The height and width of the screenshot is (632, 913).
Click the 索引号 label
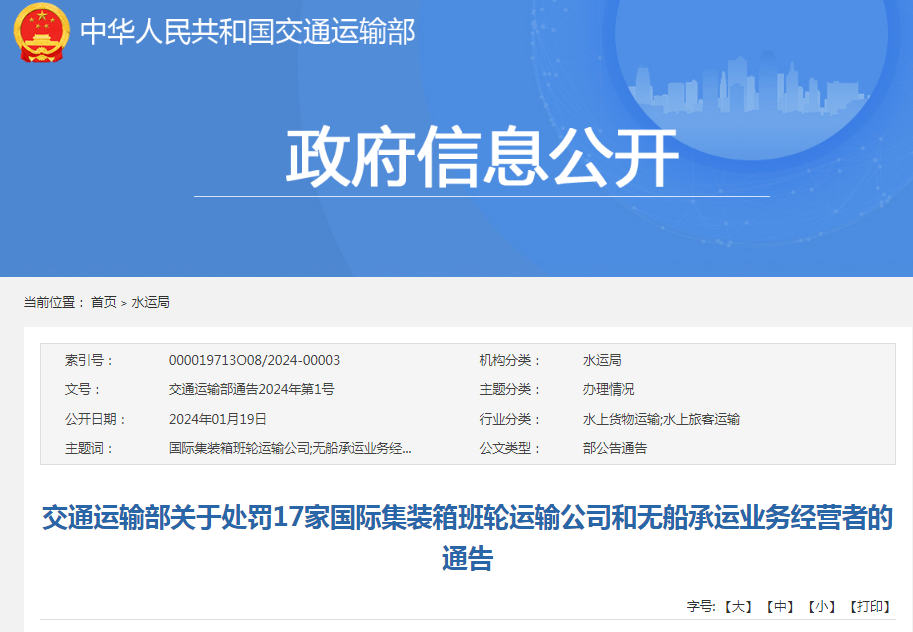point(88,361)
